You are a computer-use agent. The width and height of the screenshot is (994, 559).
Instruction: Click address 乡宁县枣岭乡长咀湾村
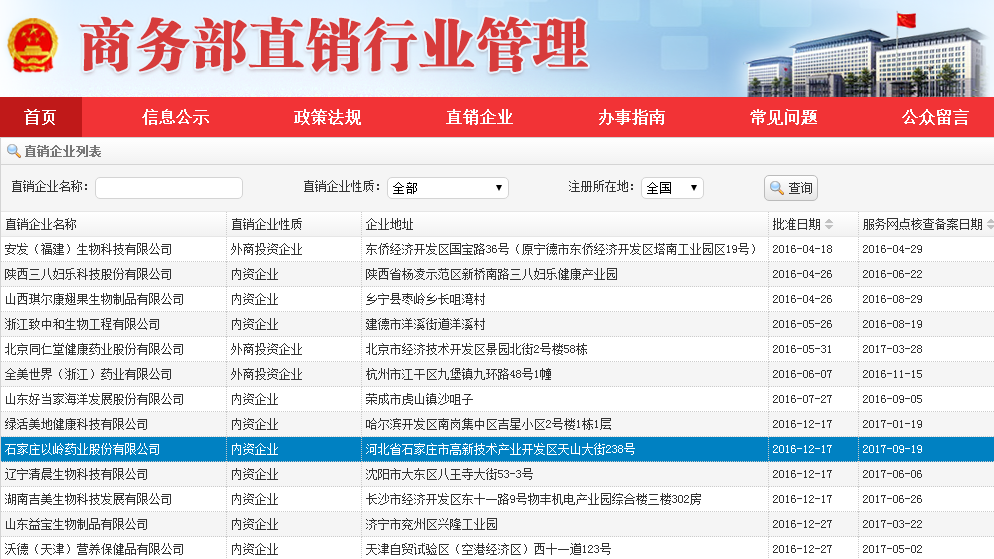click(x=425, y=299)
